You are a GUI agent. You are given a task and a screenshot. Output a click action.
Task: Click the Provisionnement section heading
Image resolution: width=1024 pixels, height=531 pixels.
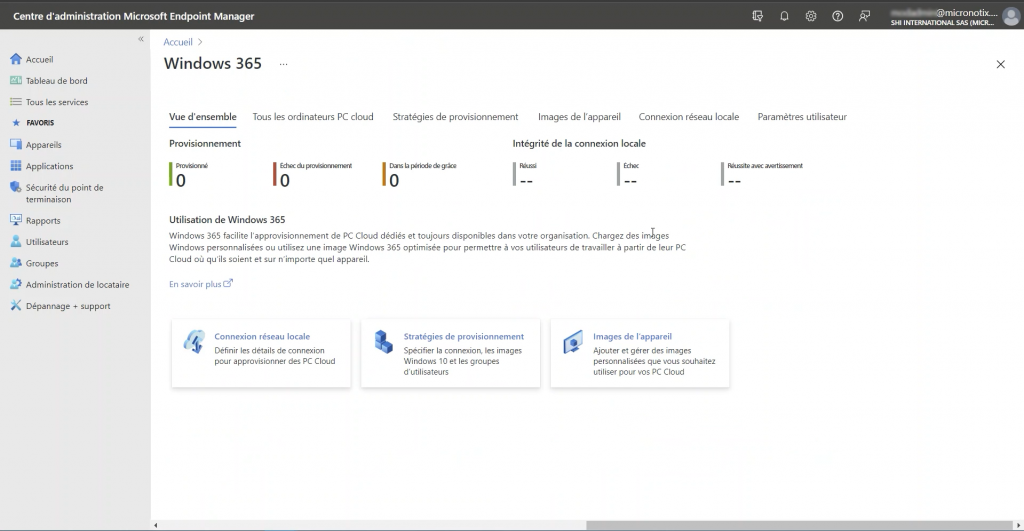(205, 144)
